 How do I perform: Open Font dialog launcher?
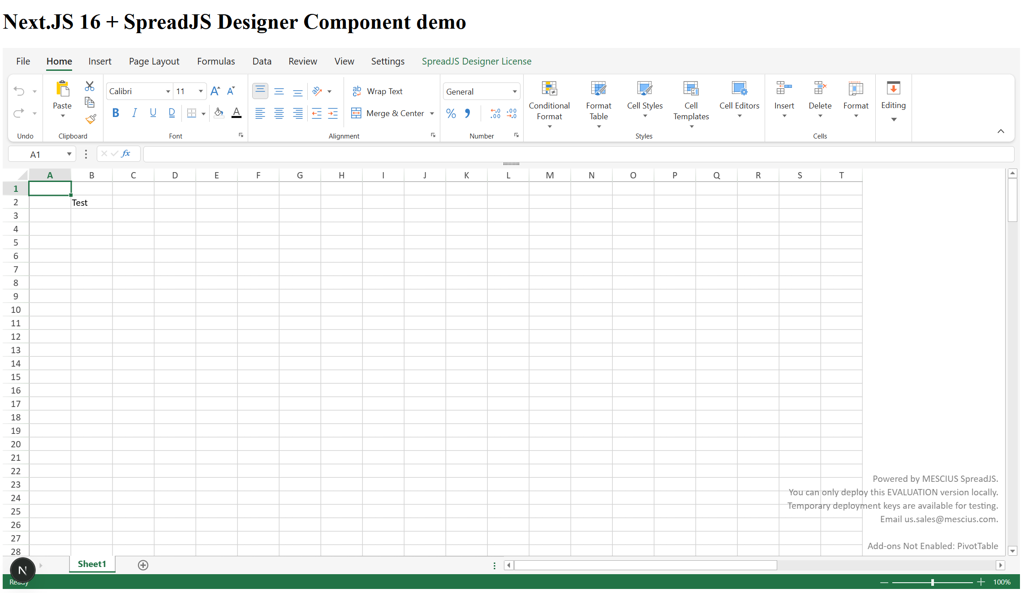(x=241, y=135)
